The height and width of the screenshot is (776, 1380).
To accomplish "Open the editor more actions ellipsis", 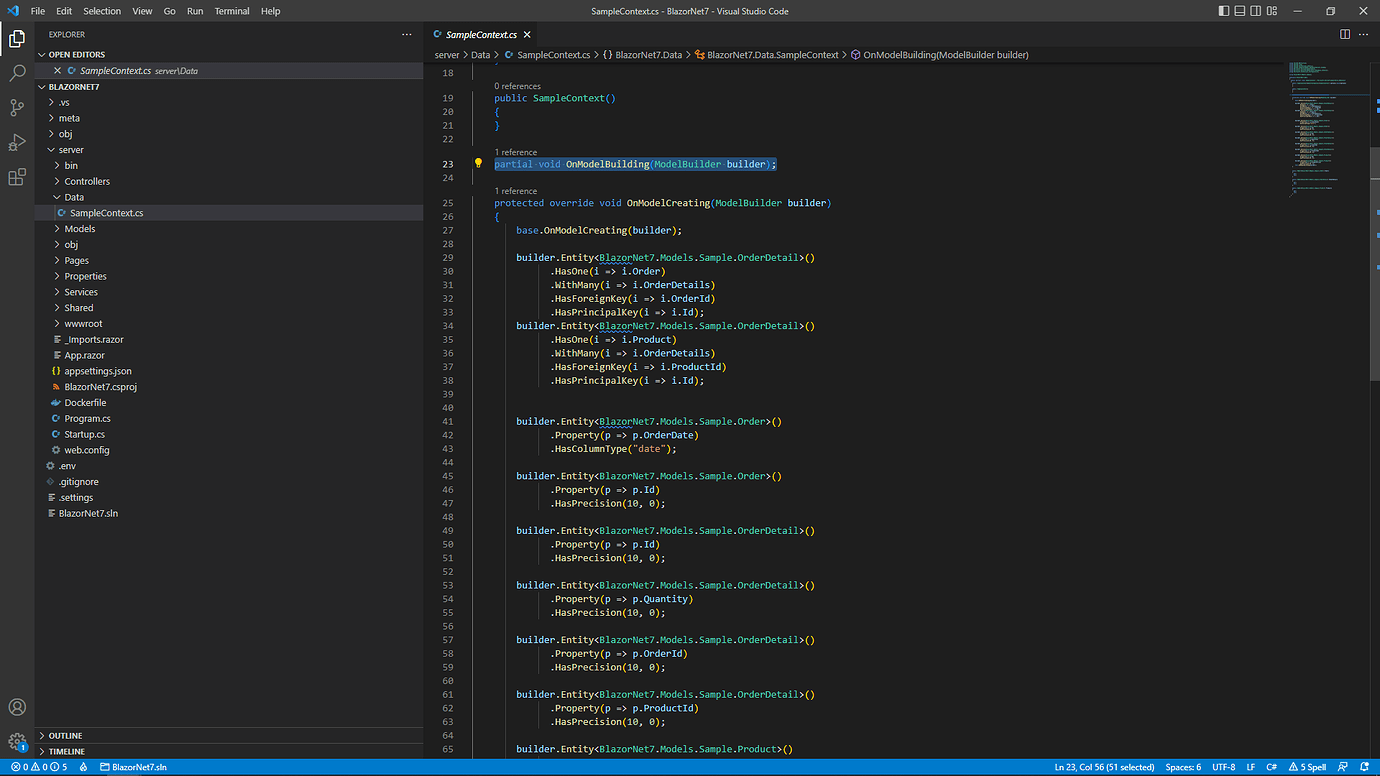I will click(x=1365, y=34).
